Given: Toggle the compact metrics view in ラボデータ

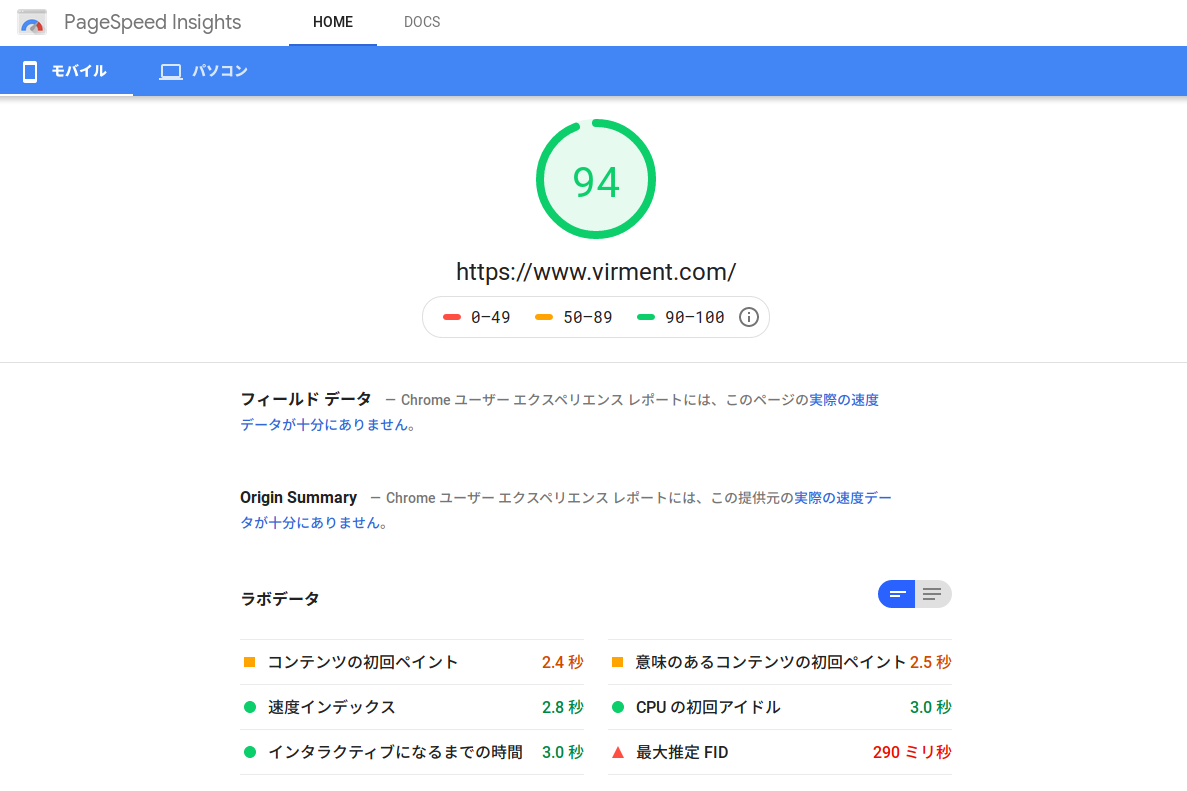Looking at the screenshot, I should pyautogui.click(x=896, y=593).
